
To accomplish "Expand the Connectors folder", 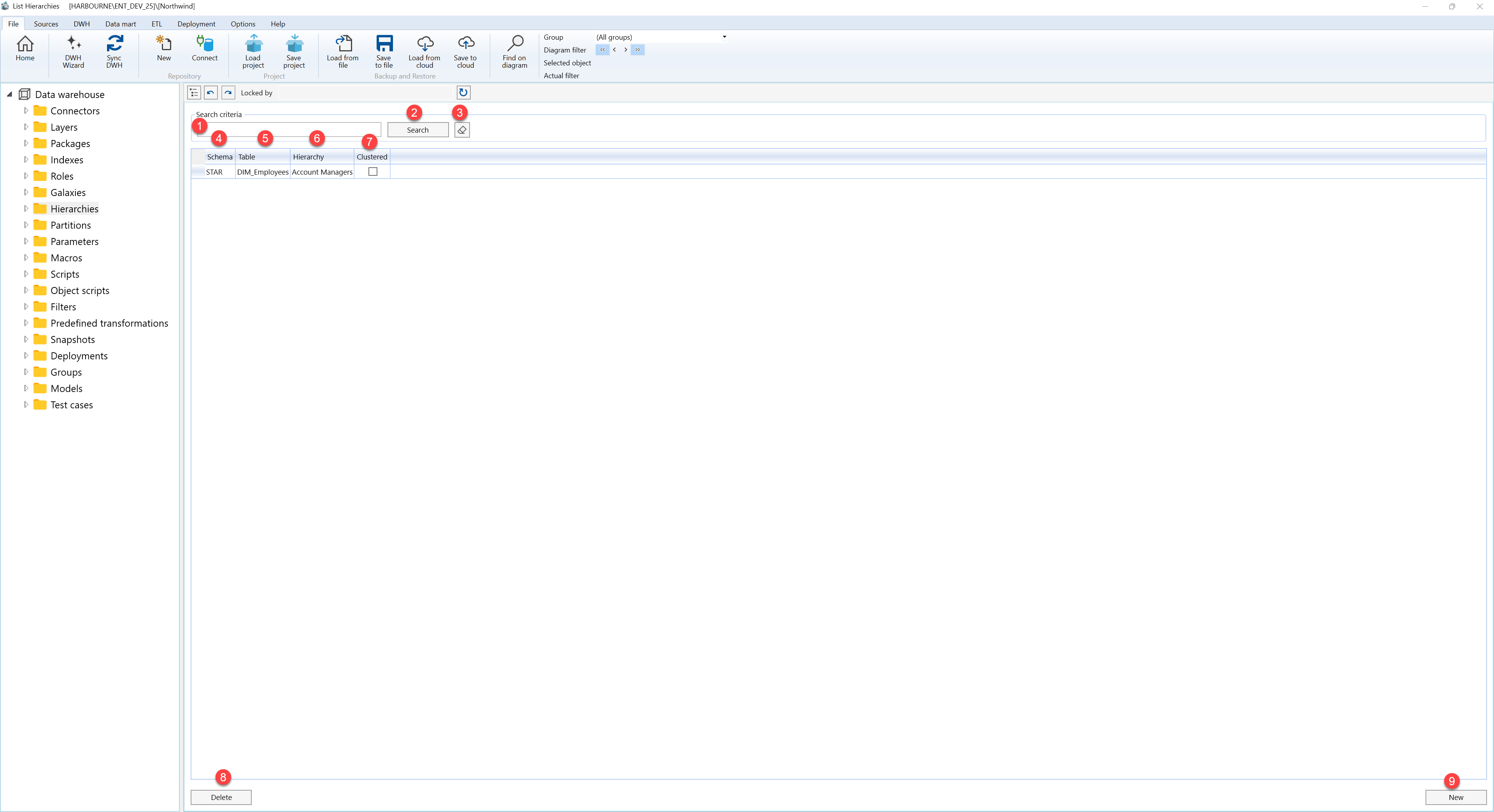I will click(x=26, y=110).
